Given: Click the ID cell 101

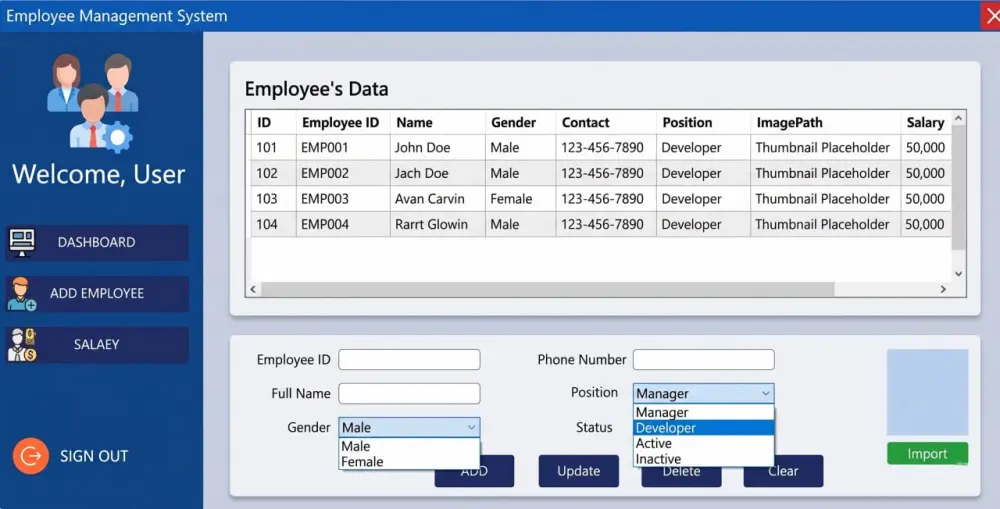Looking at the screenshot, I should [x=274, y=147].
